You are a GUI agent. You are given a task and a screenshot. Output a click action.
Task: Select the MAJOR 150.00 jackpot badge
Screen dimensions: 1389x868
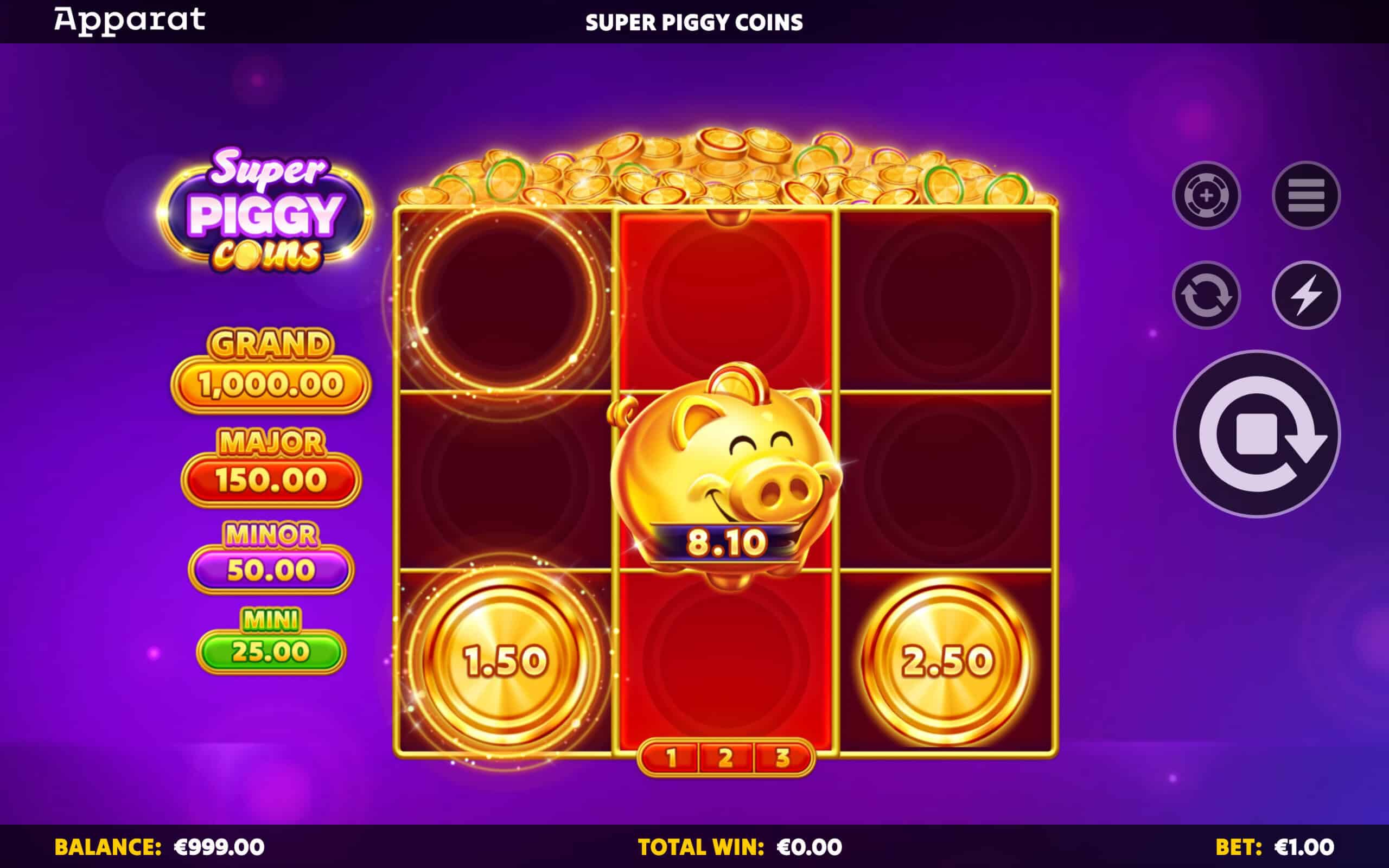[x=271, y=467]
